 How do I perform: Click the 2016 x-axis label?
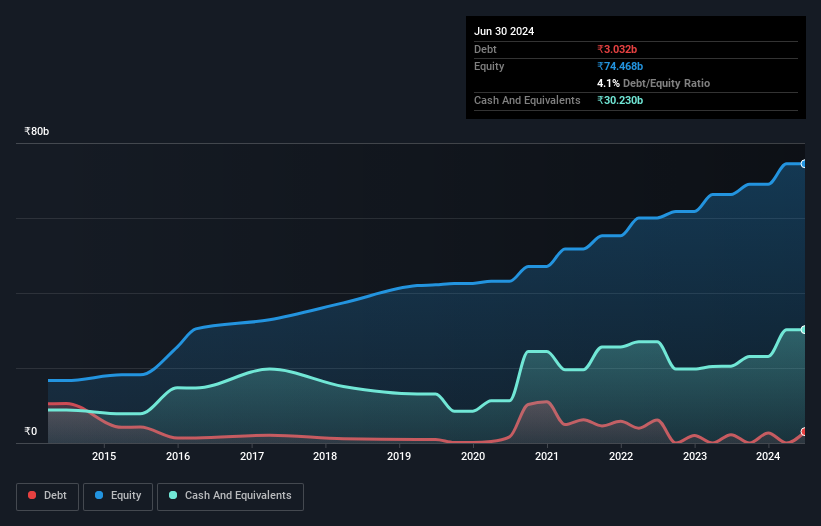[178, 456]
